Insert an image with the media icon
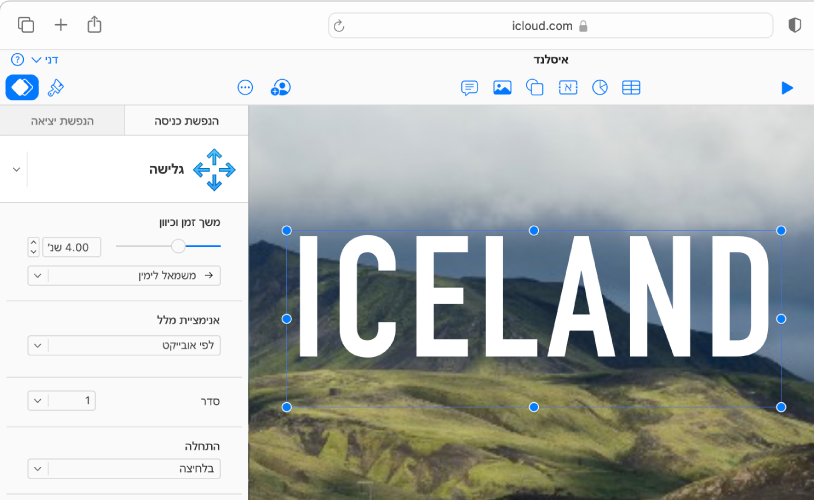The width and height of the screenshot is (814, 500). pos(502,88)
